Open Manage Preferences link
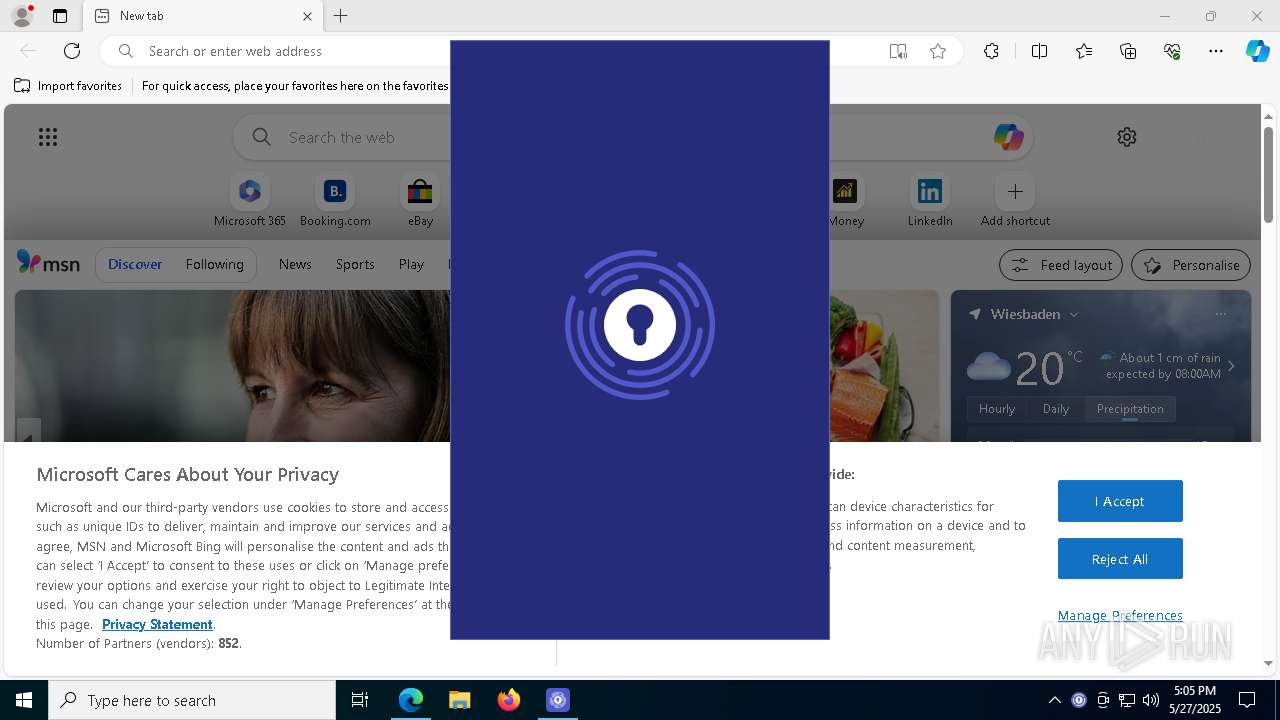Screen dimensions: 1280x720 coord(1120,615)
